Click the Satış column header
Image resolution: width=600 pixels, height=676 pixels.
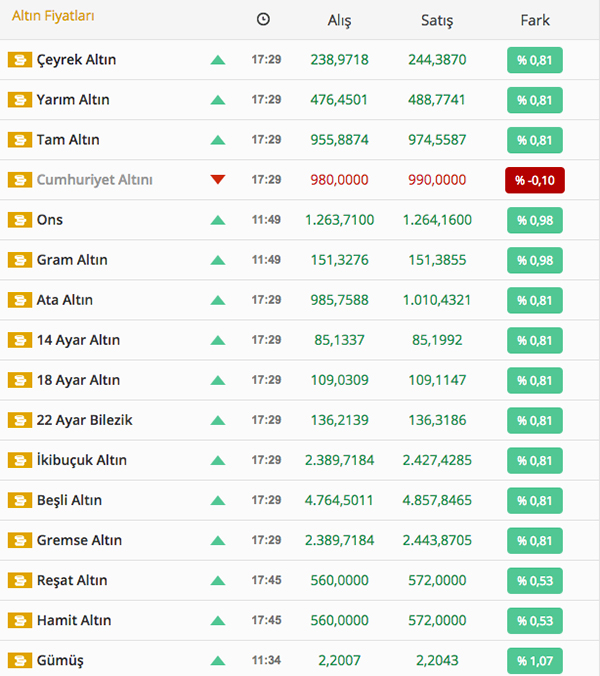tap(437, 20)
